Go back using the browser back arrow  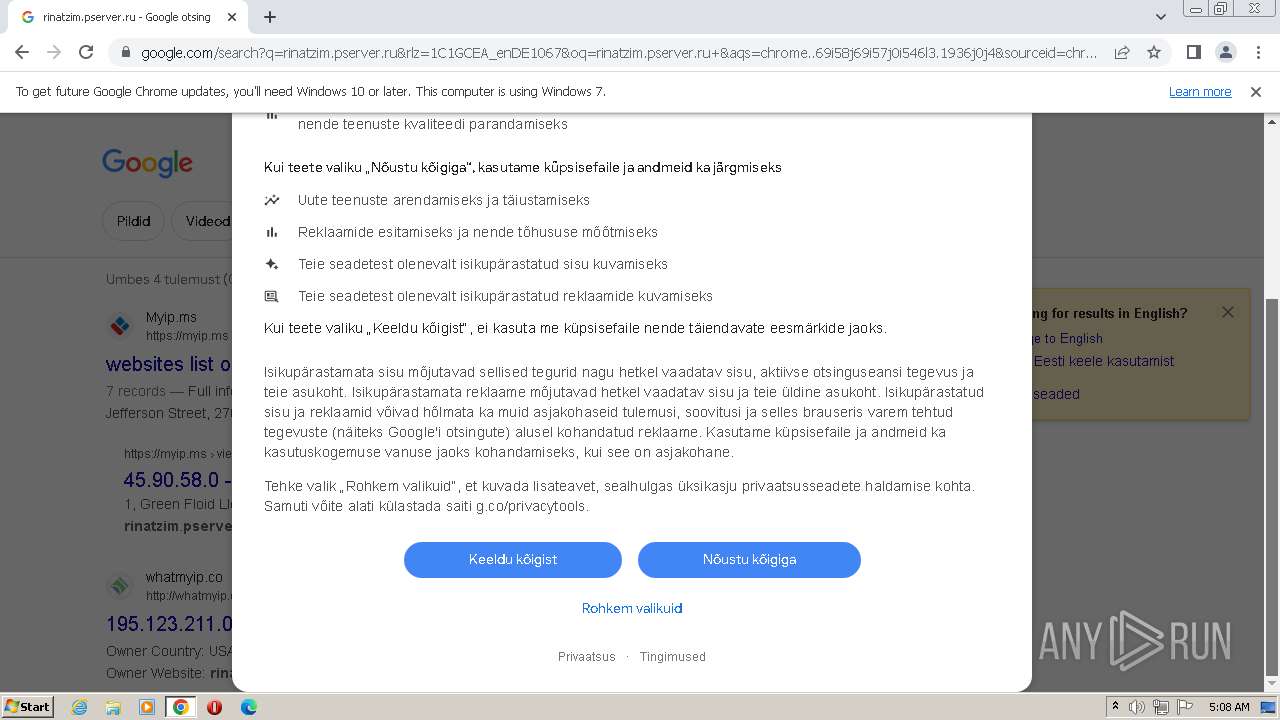click(22, 52)
